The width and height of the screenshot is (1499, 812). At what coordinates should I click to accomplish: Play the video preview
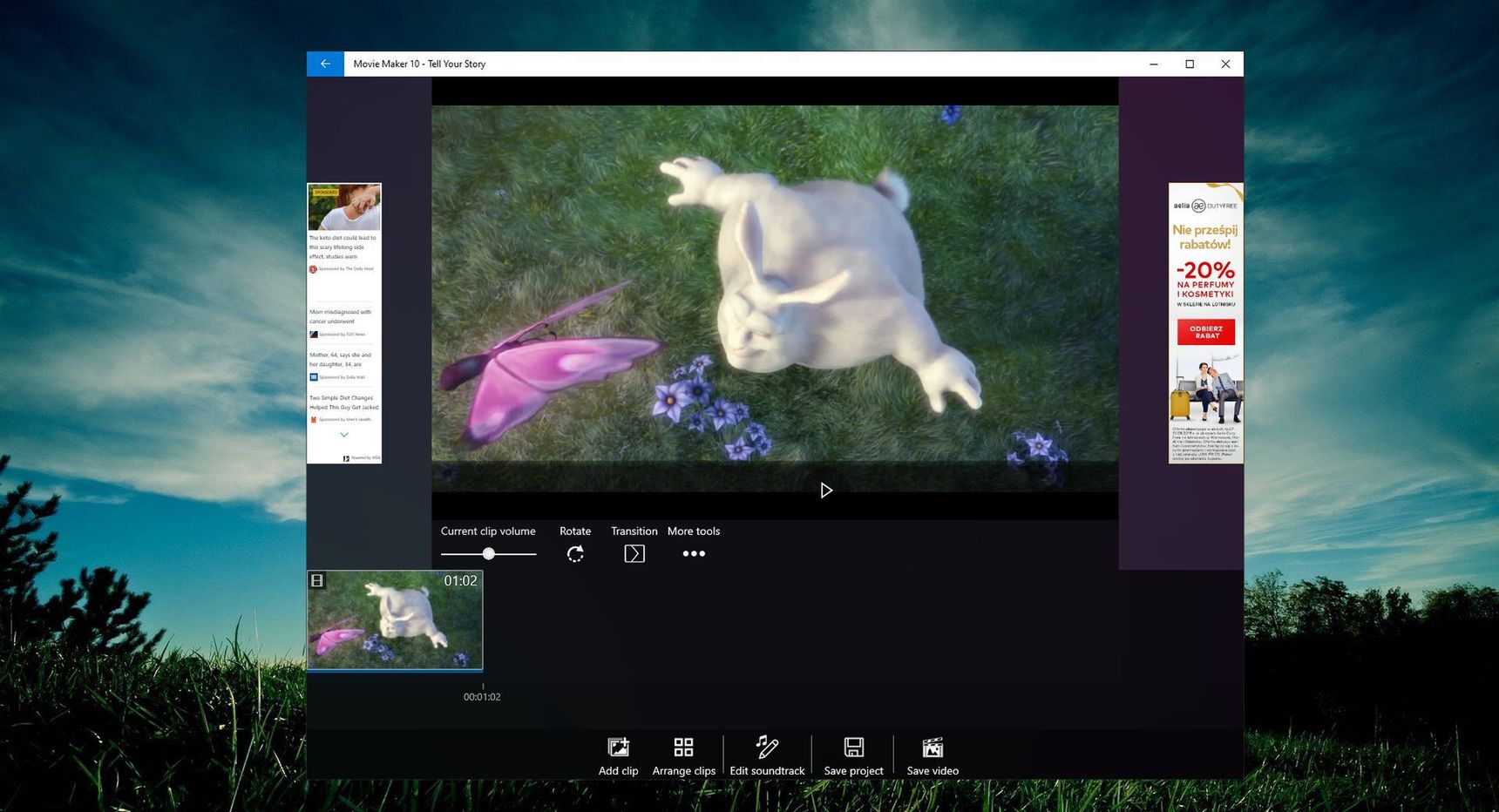[x=826, y=491]
